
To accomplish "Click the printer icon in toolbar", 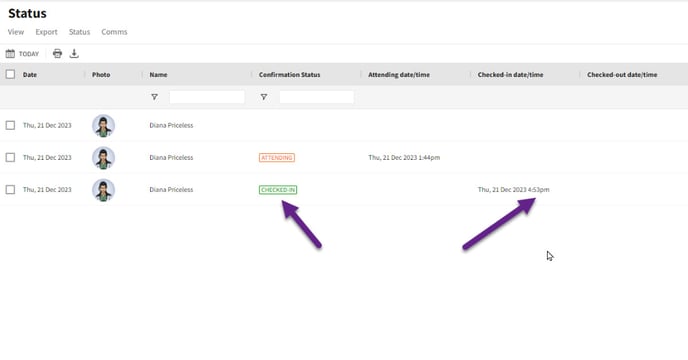I will click(57, 54).
